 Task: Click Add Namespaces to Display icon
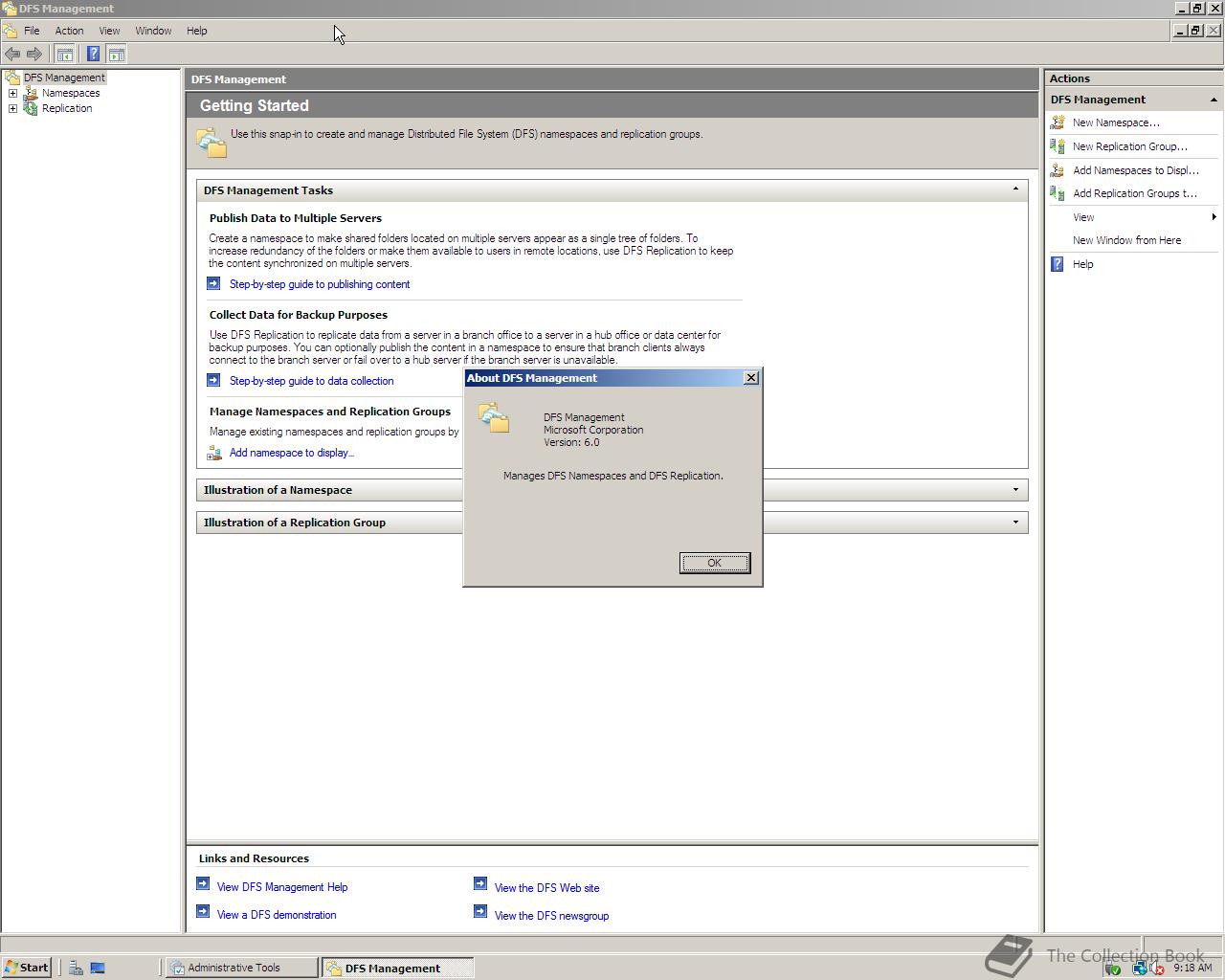pyautogui.click(x=1058, y=170)
